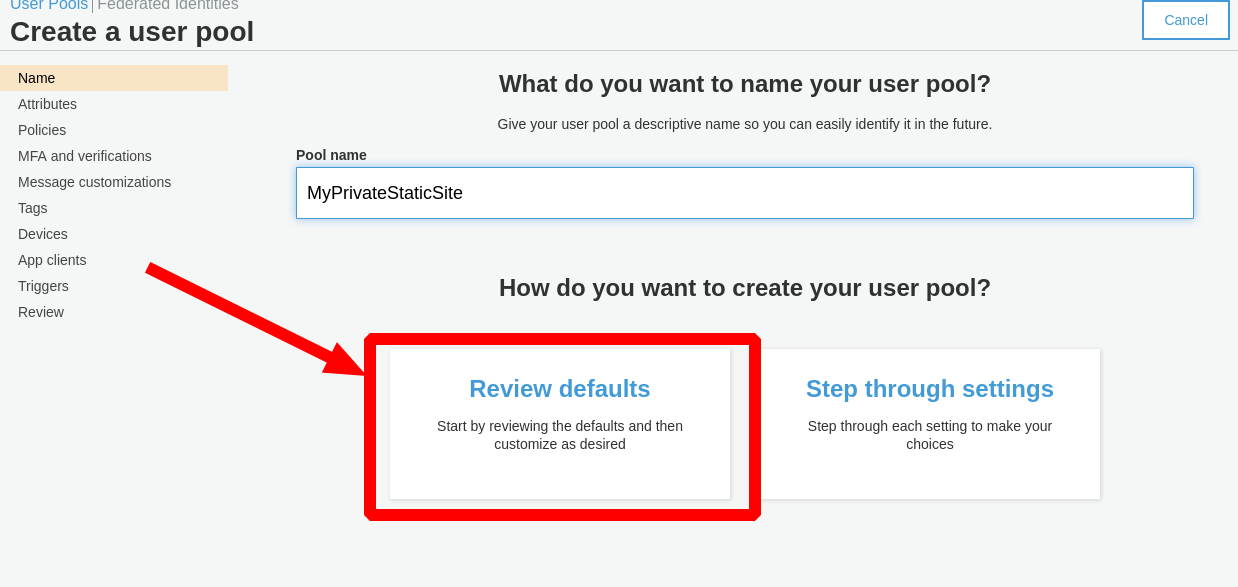Go to App clients step
This screenshot has height=587, width=1238.
coord(52,260)
